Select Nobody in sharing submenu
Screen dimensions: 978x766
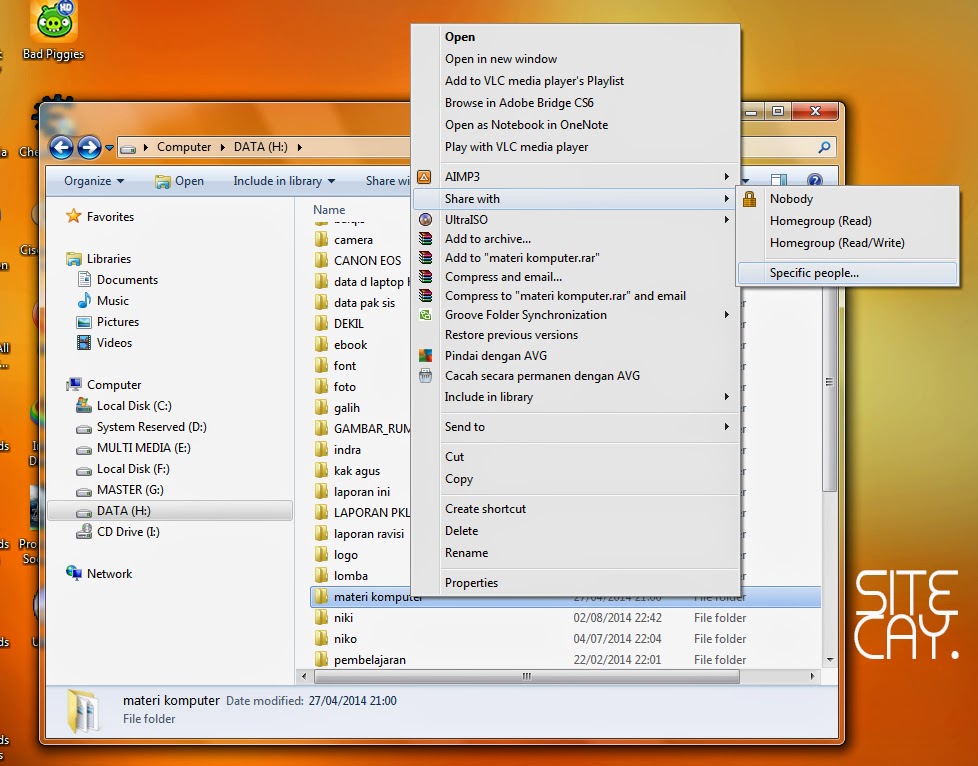(848, 199)
